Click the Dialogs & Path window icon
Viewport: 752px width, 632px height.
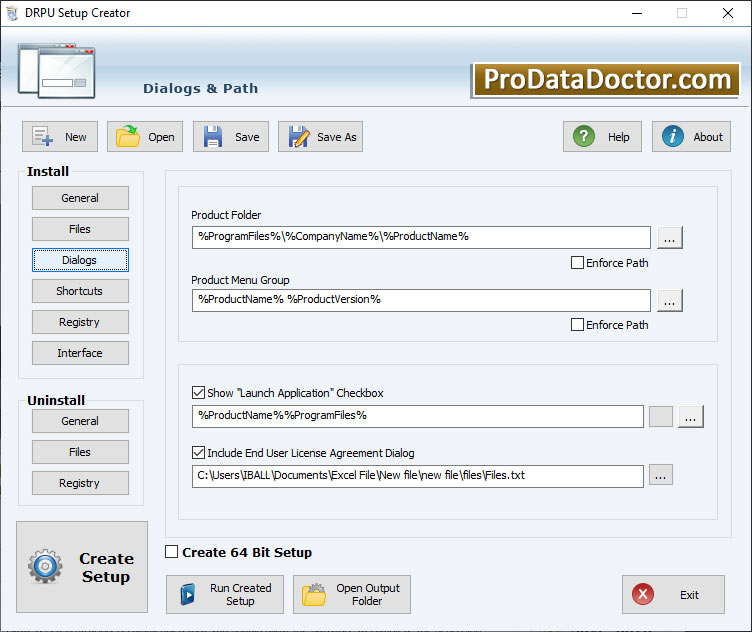[57, 70]
